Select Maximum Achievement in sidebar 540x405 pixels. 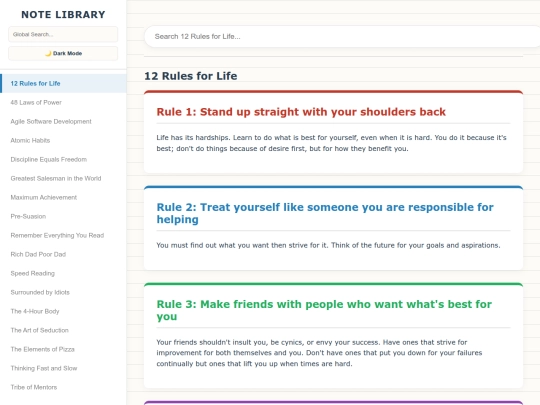(x=63, y=197)
